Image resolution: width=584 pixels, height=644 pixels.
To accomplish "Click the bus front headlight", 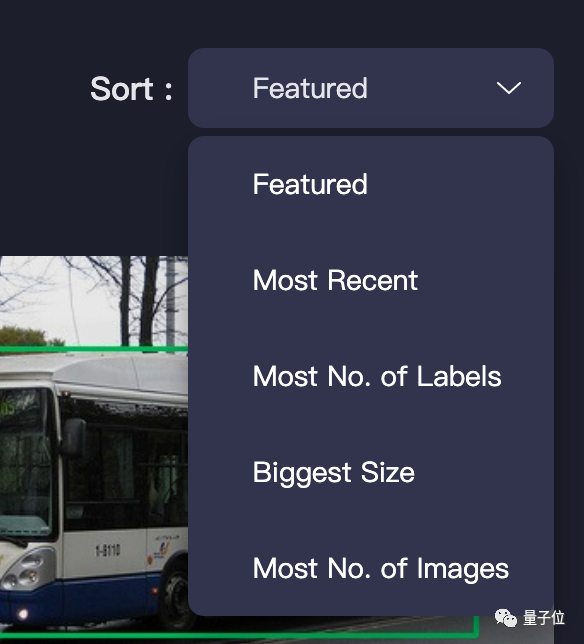I will click(x=25, y=571).
